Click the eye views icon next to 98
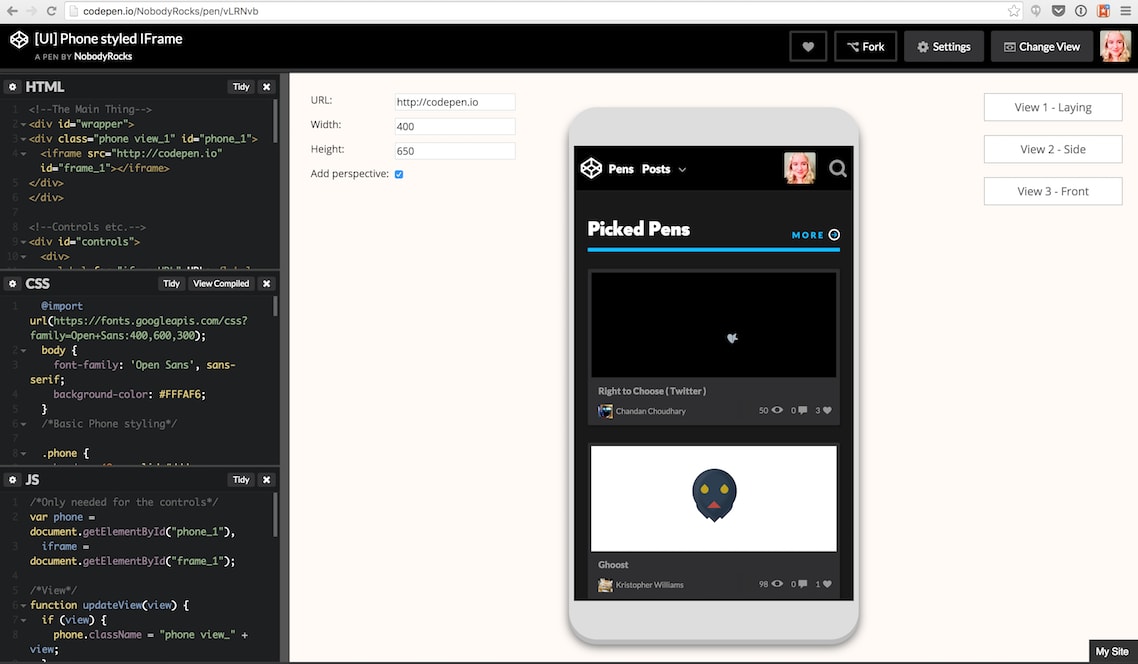Image resolution: width=1138 pixels, height=664 pixels. (777, 583)
